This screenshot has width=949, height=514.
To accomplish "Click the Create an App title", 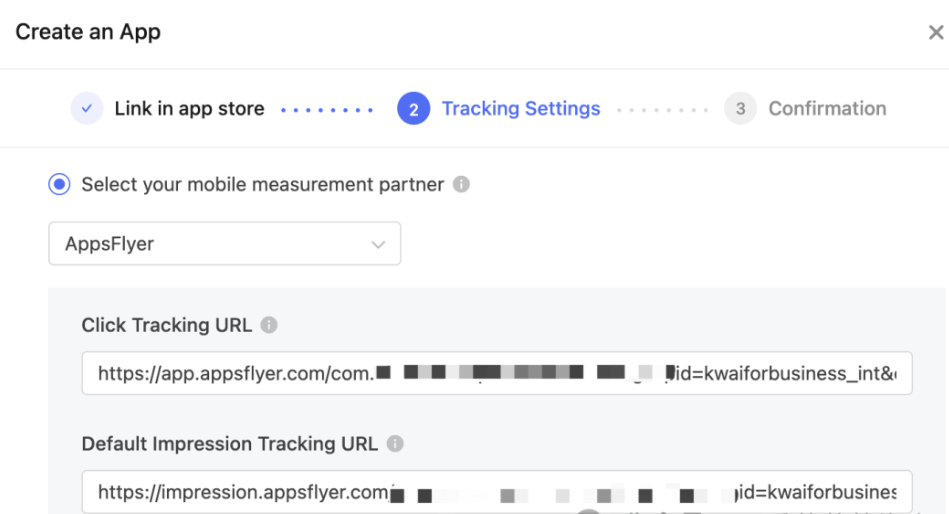I will [88, 31].
